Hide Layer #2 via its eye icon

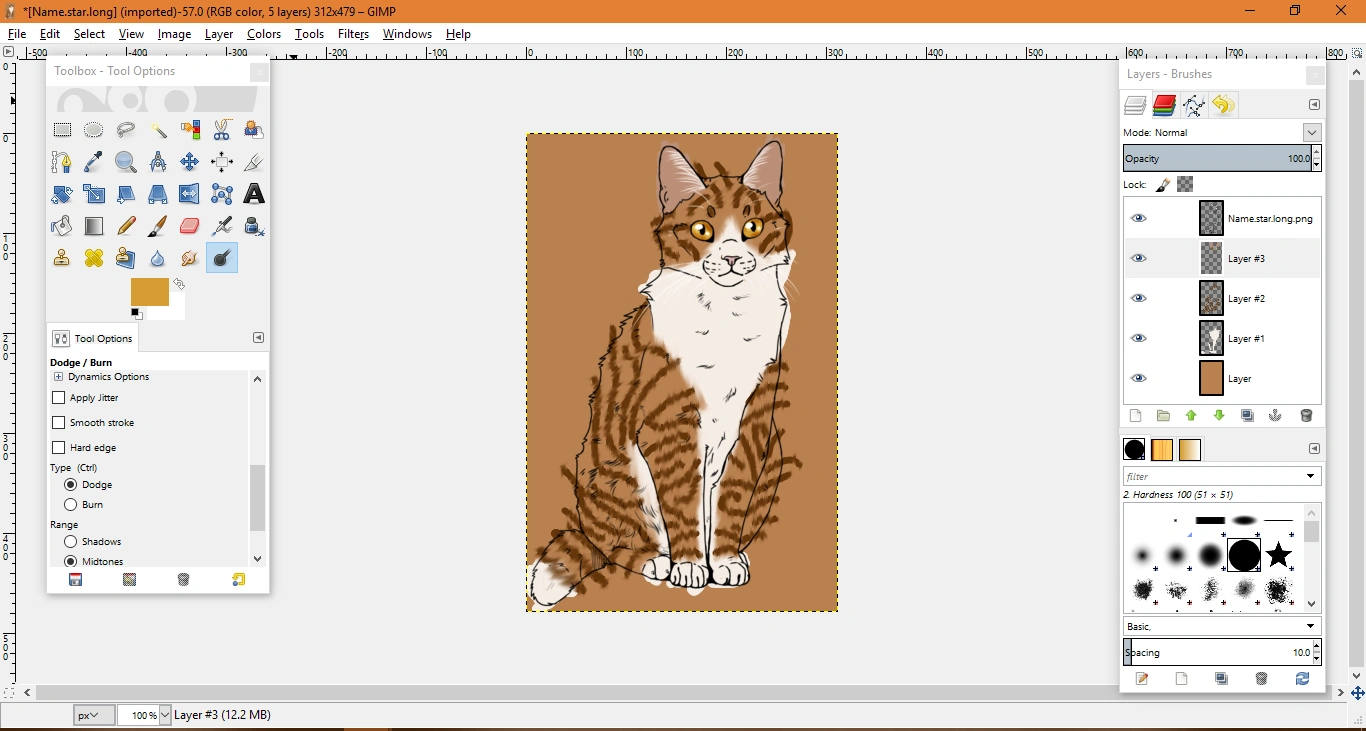(1139, 298)
